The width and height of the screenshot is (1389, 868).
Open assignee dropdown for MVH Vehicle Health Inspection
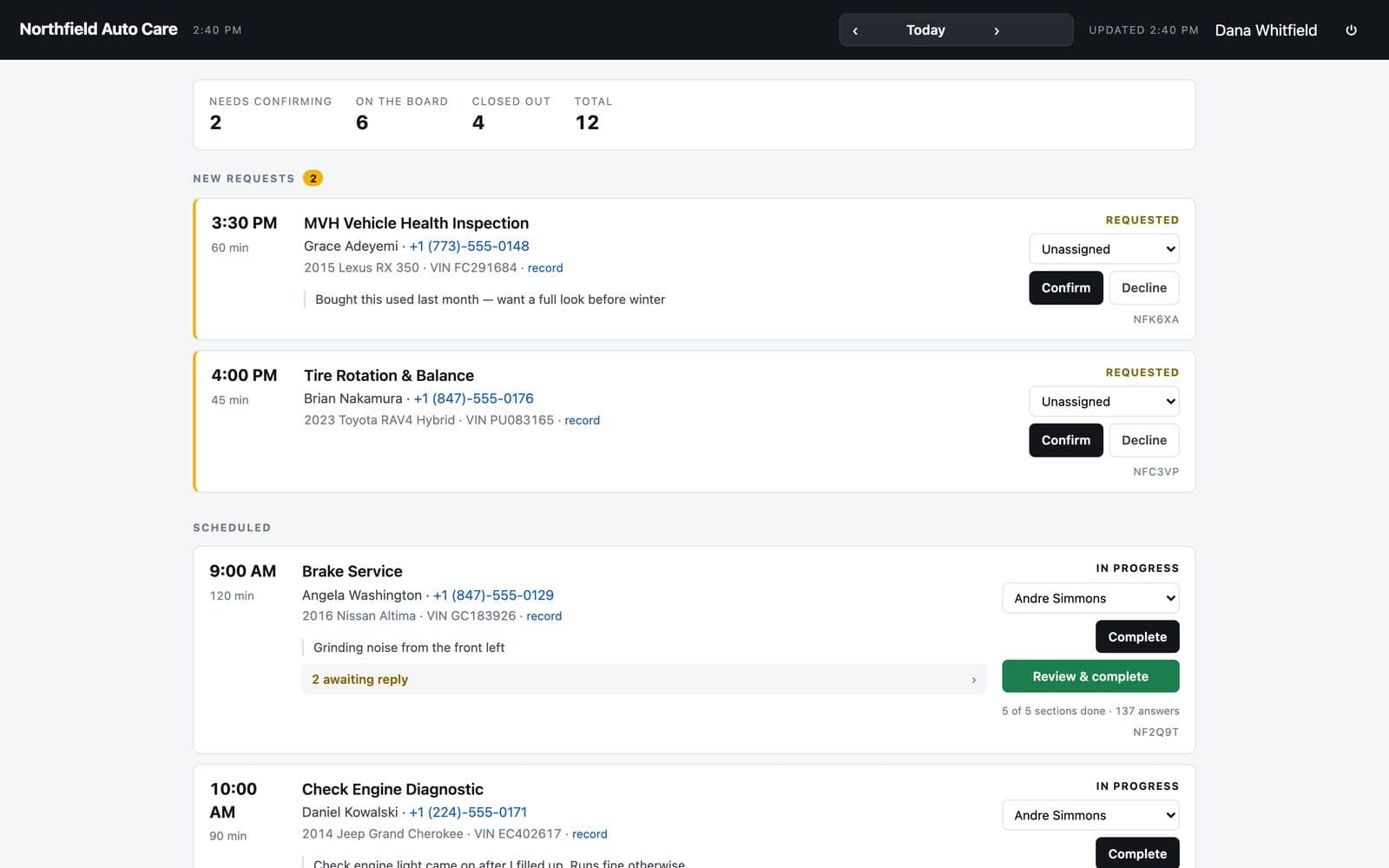(x=1104, y=249)
